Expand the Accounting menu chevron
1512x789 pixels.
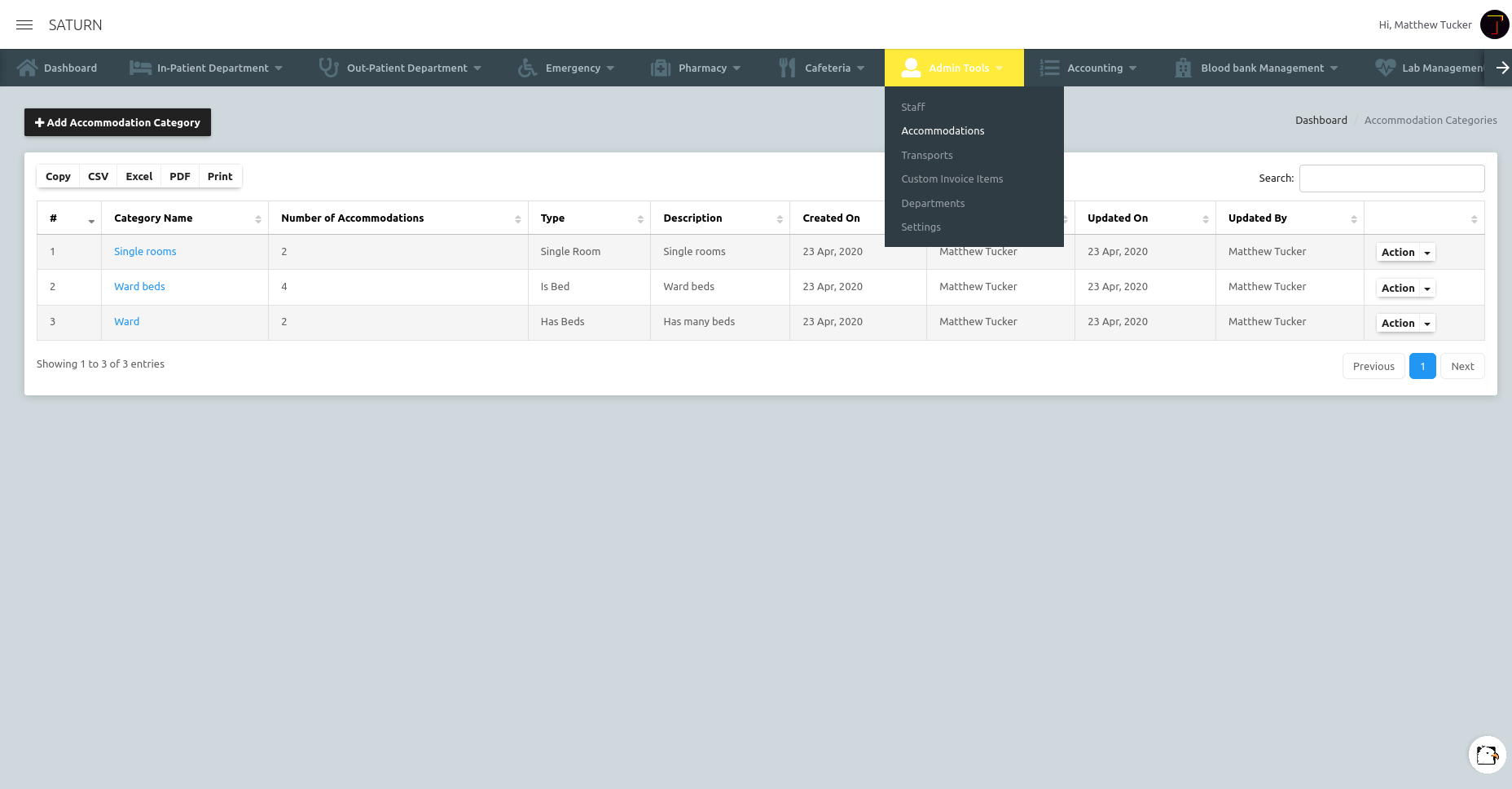(1133, 68)
